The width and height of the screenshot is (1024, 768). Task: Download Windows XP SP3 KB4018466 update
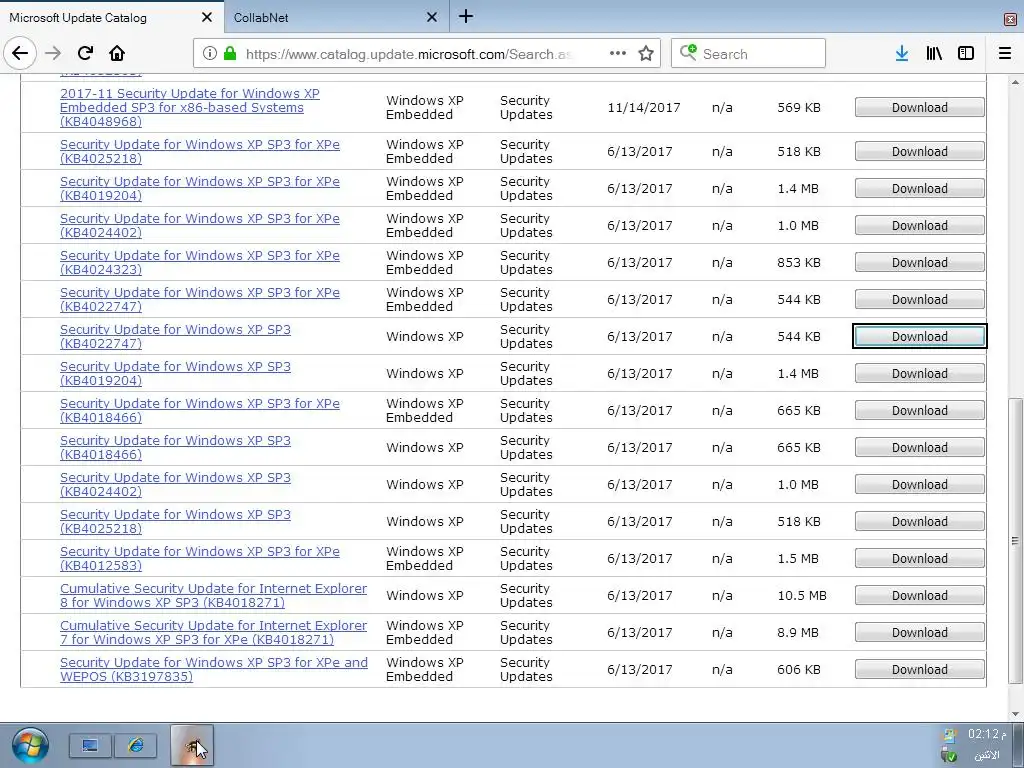[920, 447]
